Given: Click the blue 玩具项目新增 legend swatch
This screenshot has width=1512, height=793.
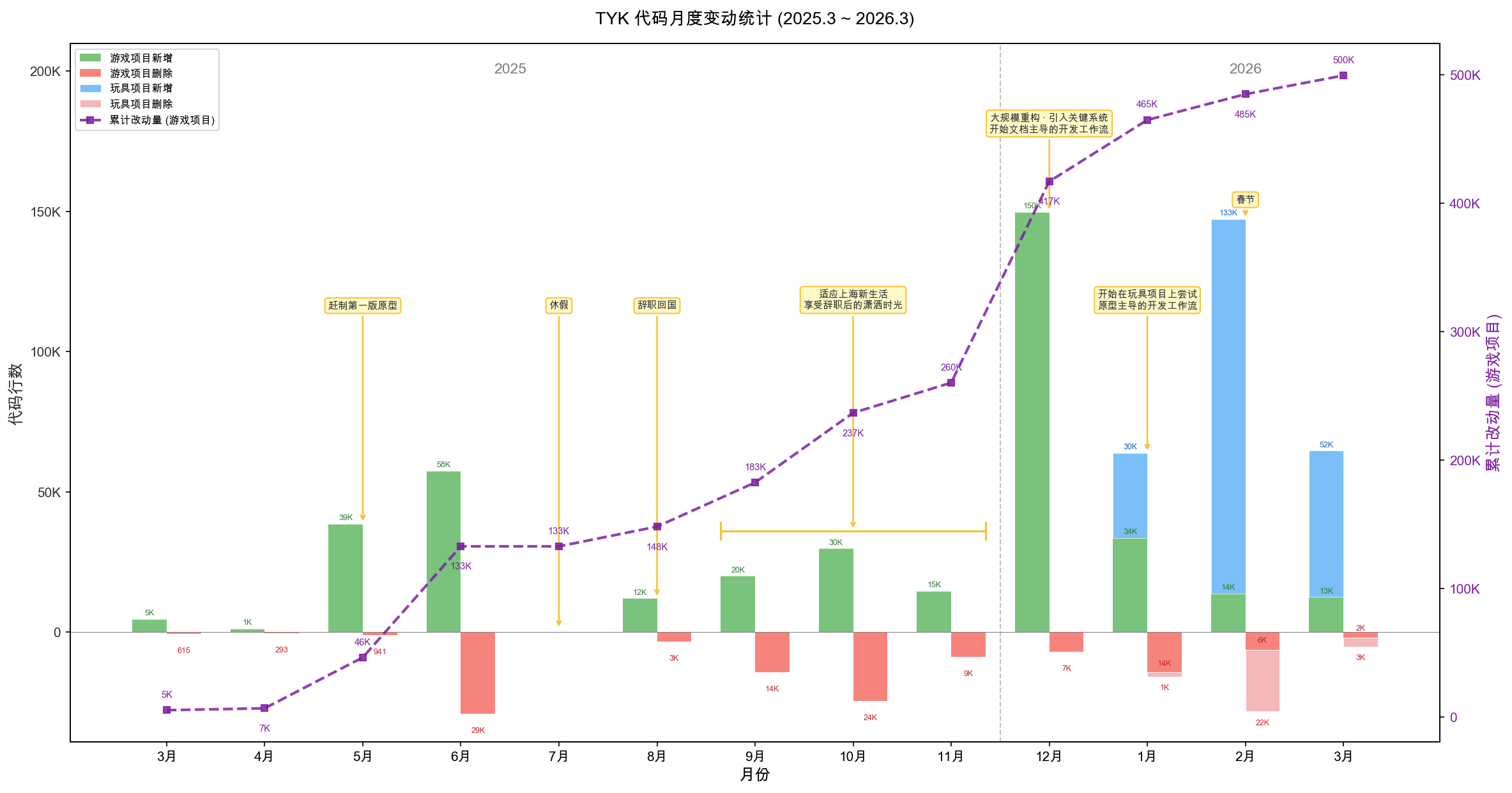Looking at the screenshot, I should point(90,89).
